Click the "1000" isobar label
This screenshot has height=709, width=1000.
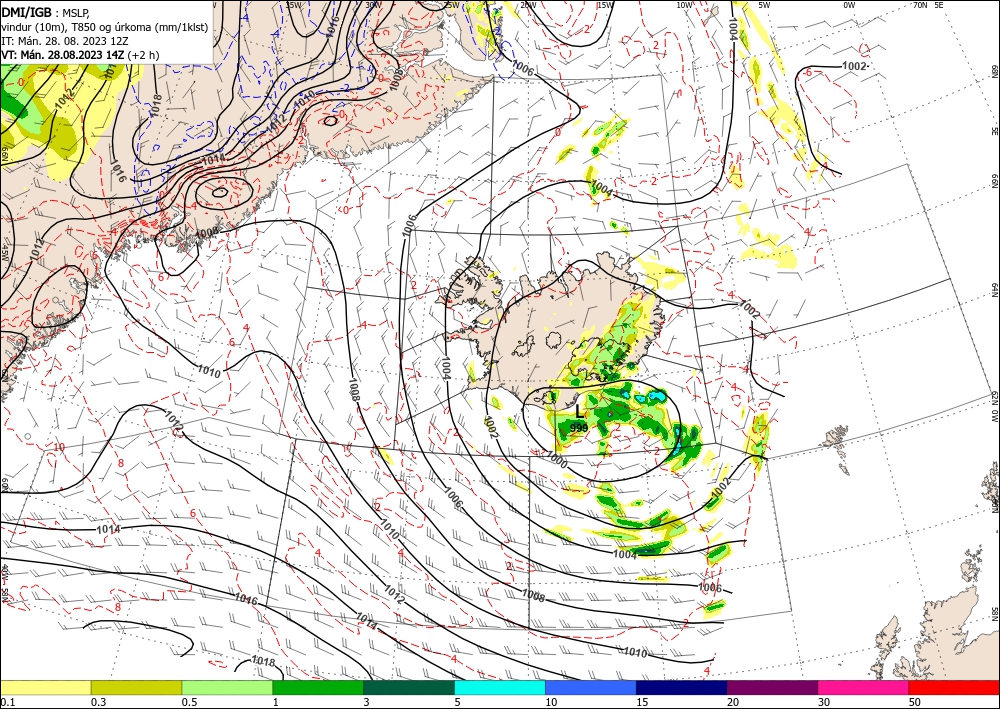point(555,460)
